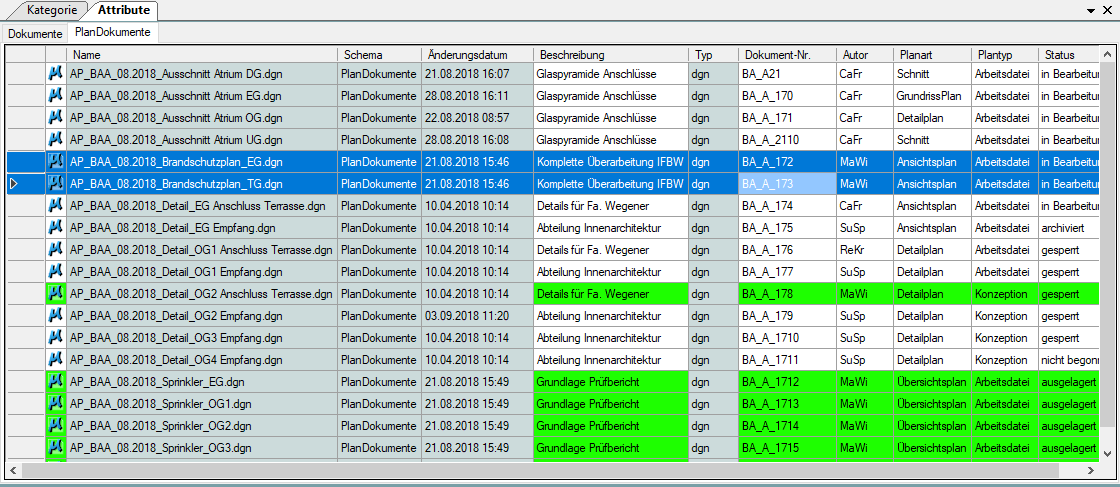Image resolution: width=1120 pixels, height=487 pixels.
Task: Click horizontal scrollbar left arrow
Action: 14,470
